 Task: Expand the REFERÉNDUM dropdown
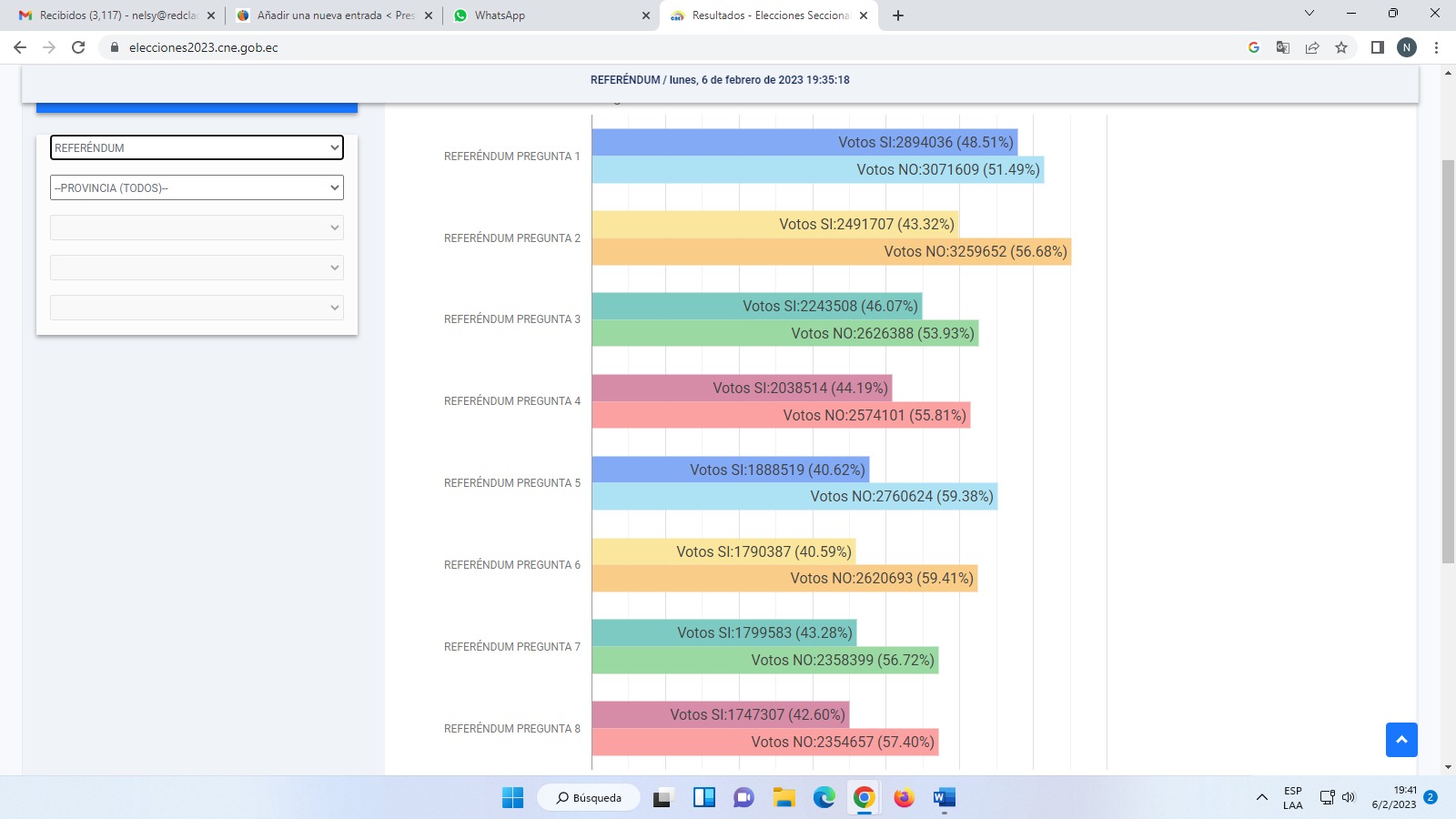(x=197, y=147)
